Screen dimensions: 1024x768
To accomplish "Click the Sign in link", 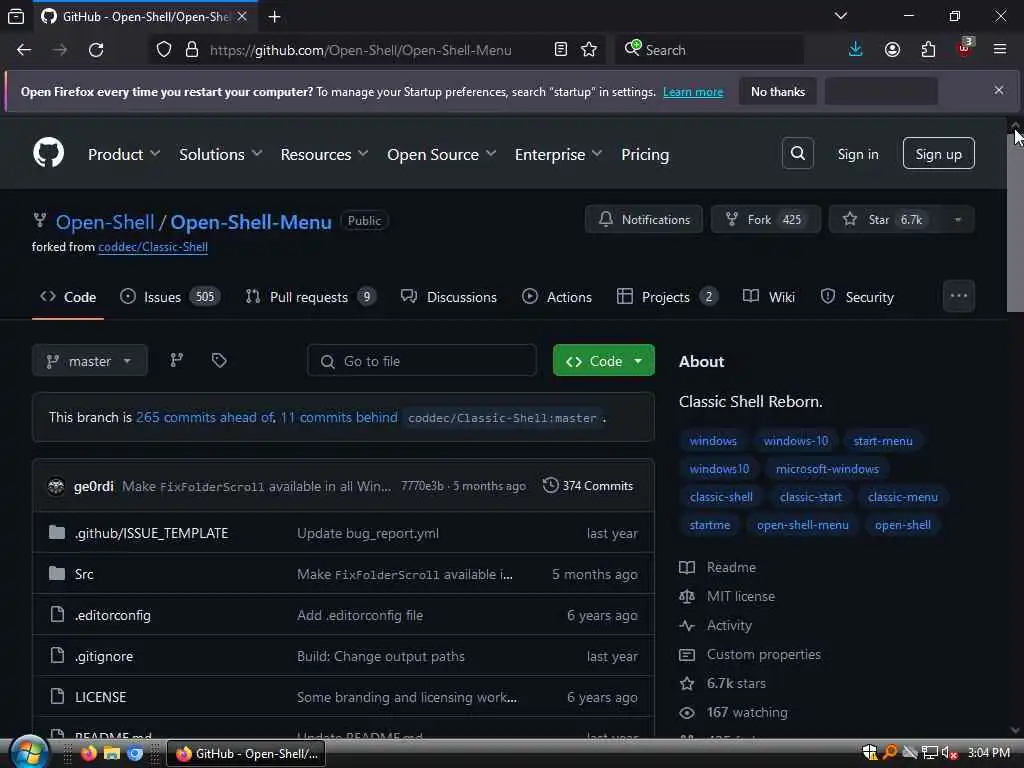I will pyautogui.click(x=858, y=154).
